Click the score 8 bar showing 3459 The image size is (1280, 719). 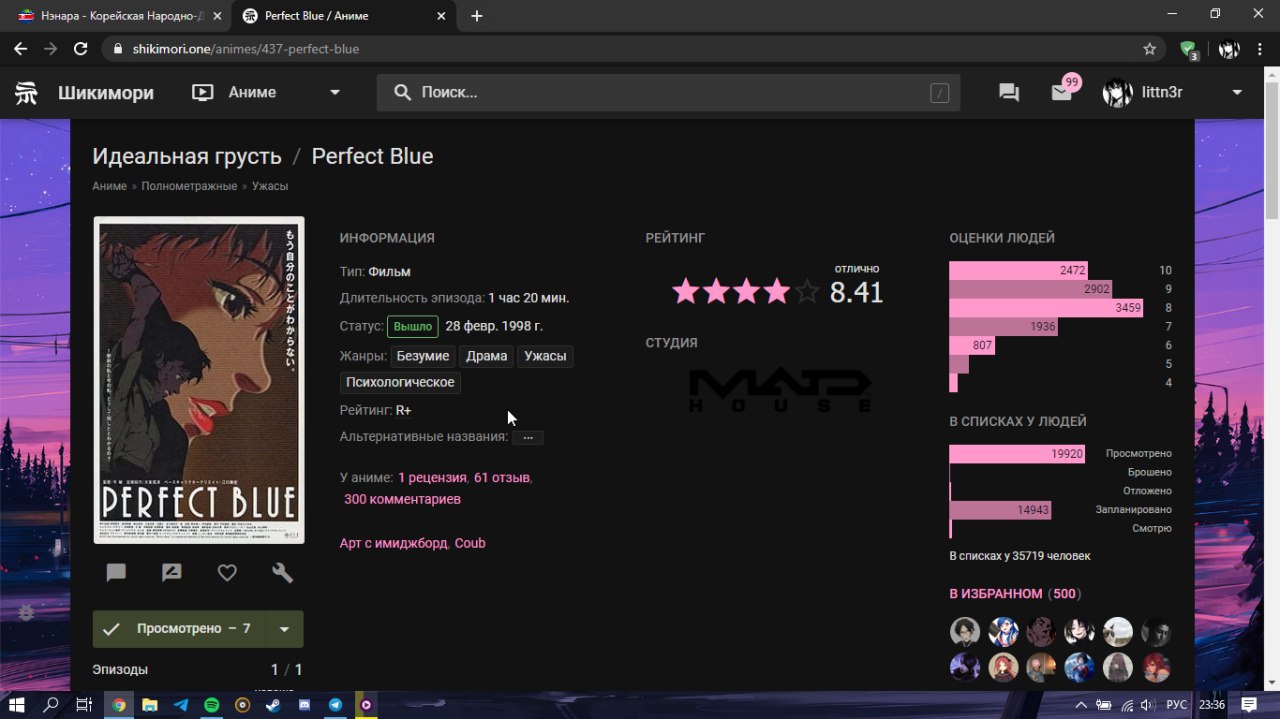pos(1046,307)
